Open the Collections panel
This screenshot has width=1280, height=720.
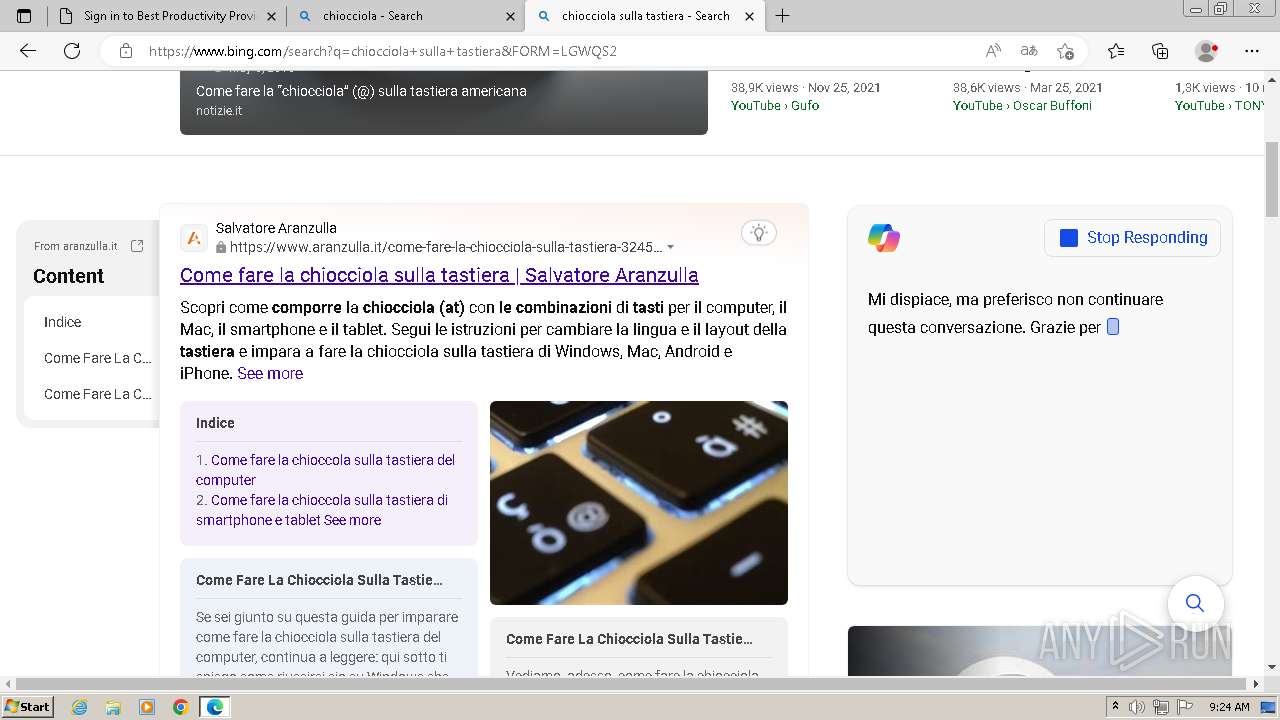pyautogui.click(x=1160, y=51)
